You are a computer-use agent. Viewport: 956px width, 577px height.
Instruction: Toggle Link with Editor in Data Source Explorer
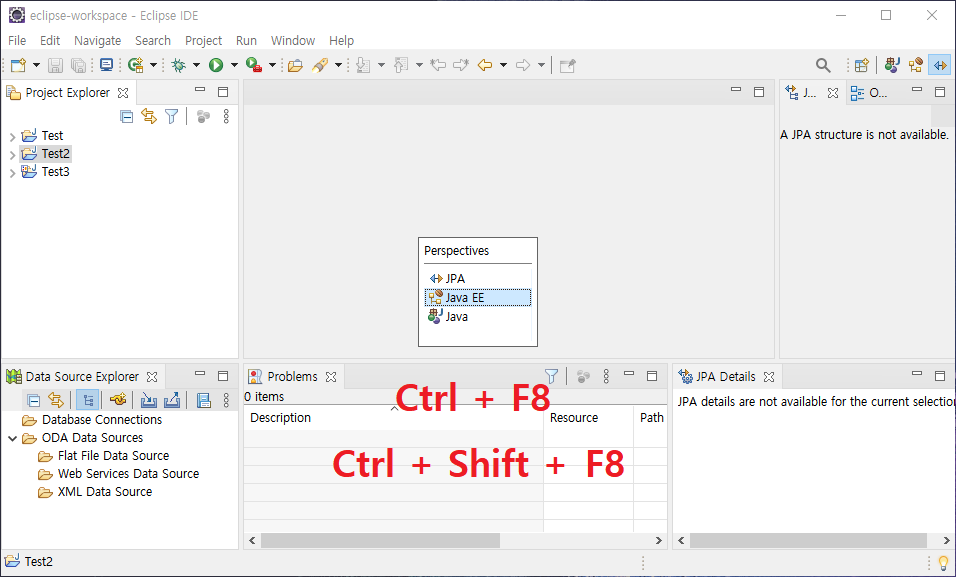56,400
